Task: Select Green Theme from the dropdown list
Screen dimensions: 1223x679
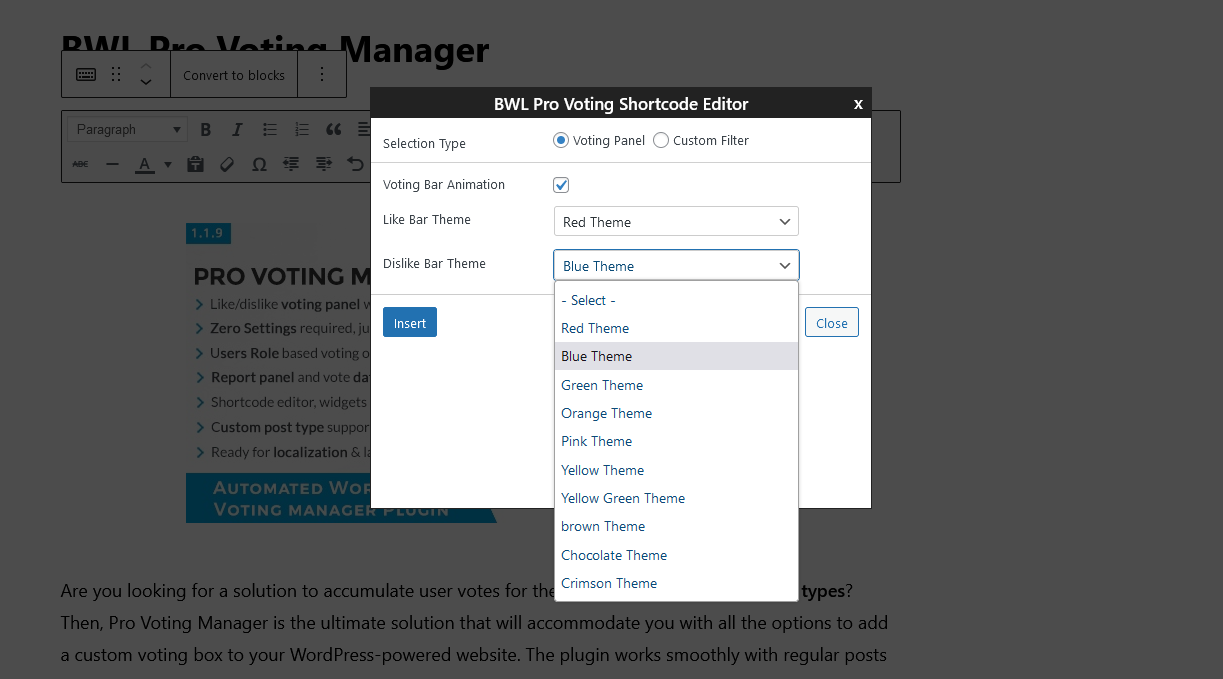Action: 602,385
